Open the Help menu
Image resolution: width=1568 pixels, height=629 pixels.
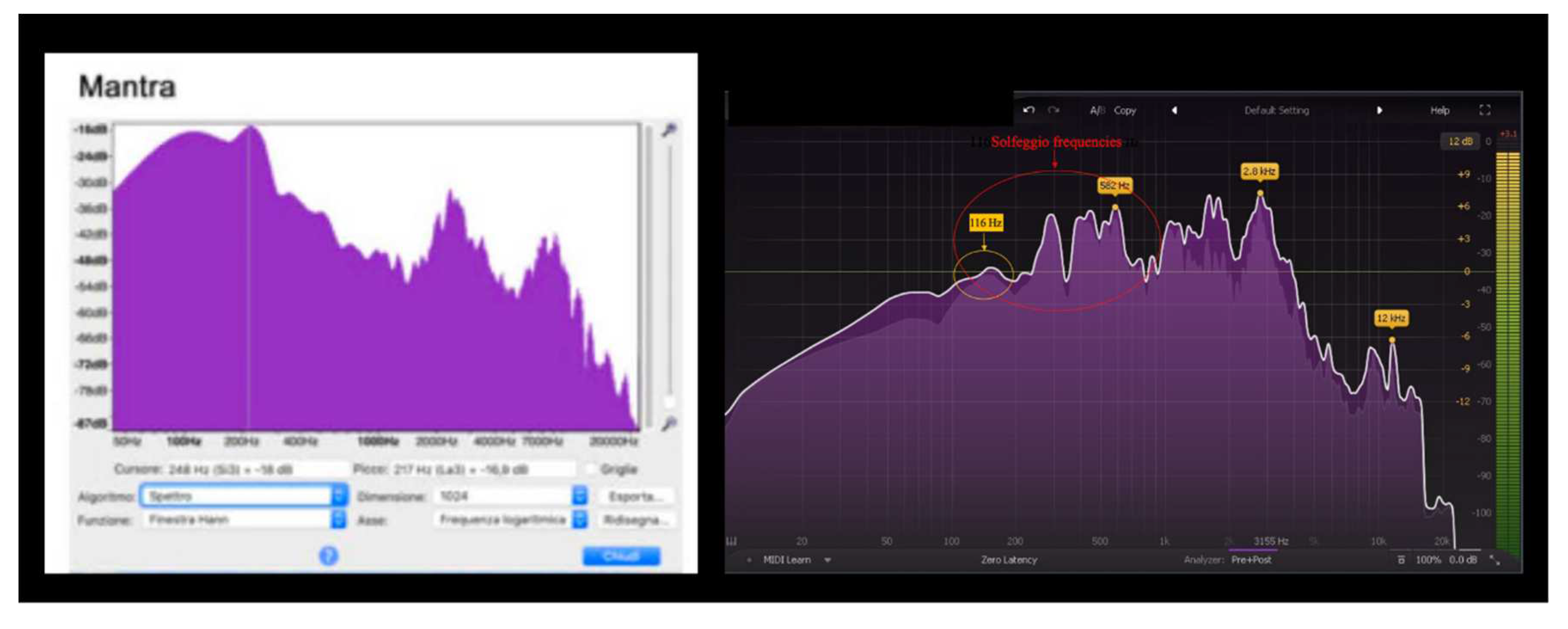coord(1440,110)
